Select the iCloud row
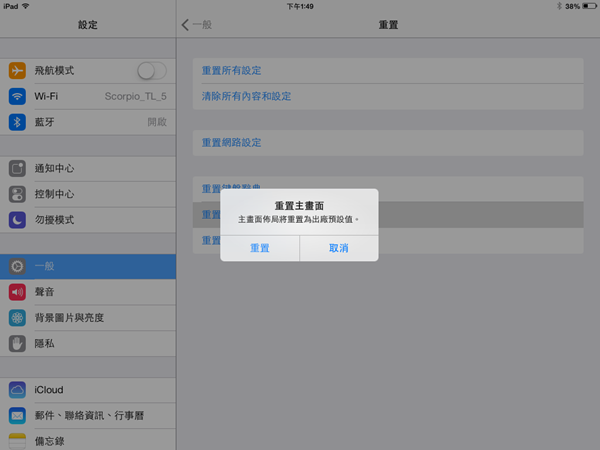Image resolution: width=600 pixels, height=450 pixels. 88,390
